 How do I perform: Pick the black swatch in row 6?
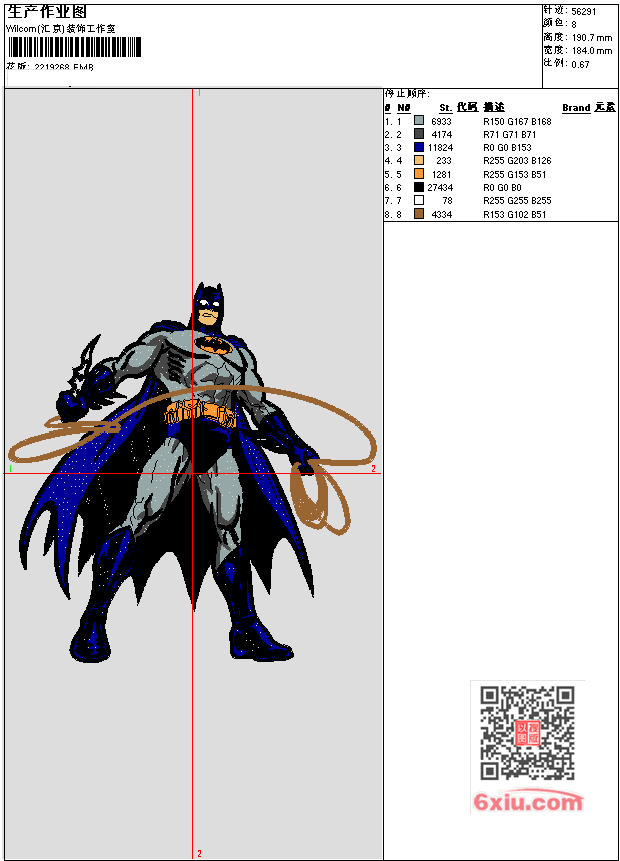(419, 187)
